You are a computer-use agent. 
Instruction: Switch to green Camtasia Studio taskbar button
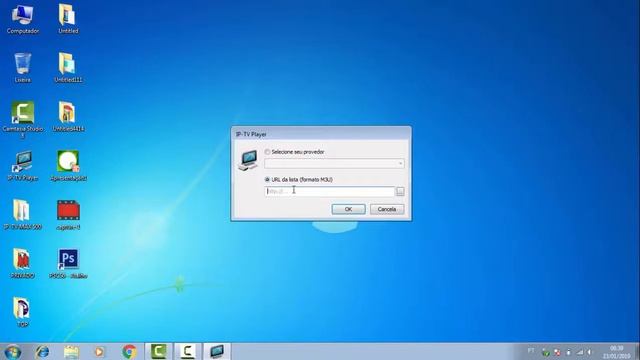[x=159, y=351]
